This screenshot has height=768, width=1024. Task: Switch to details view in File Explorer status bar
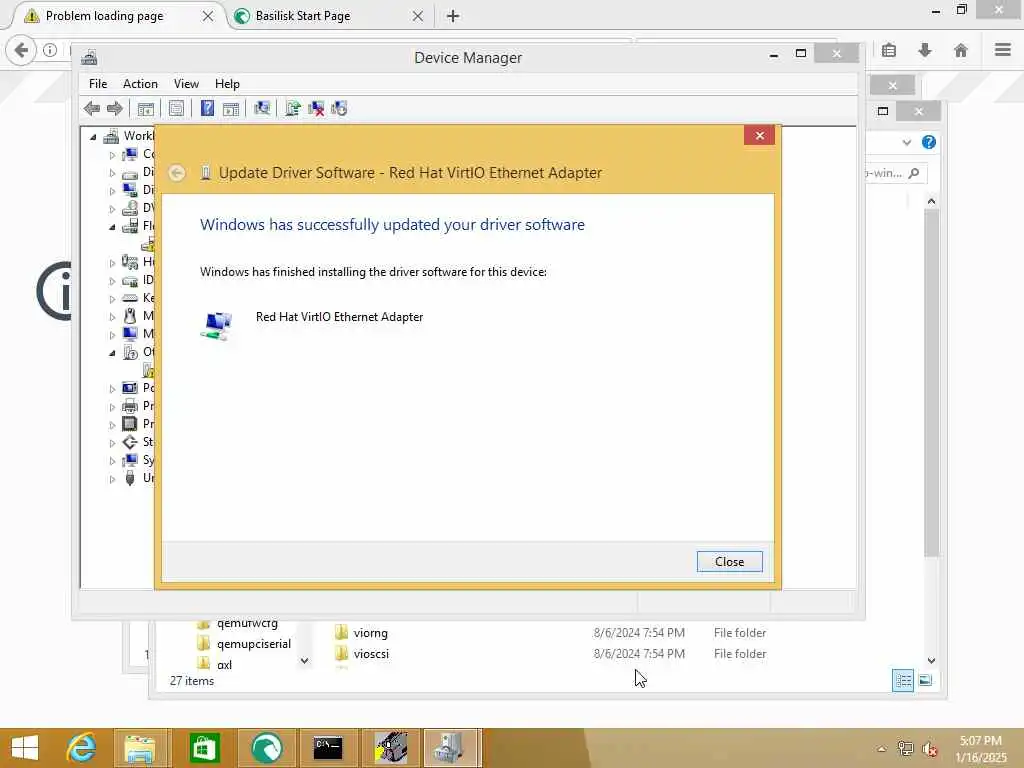click(903, 680)
